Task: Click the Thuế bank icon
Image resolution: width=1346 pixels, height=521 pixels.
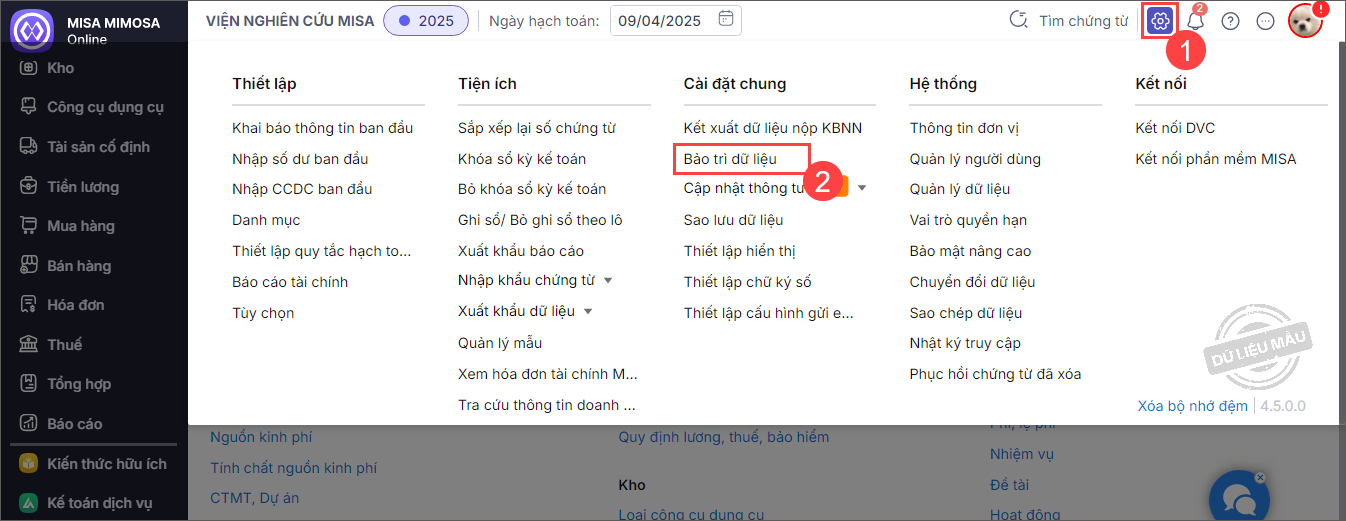Action: (30, 345)
